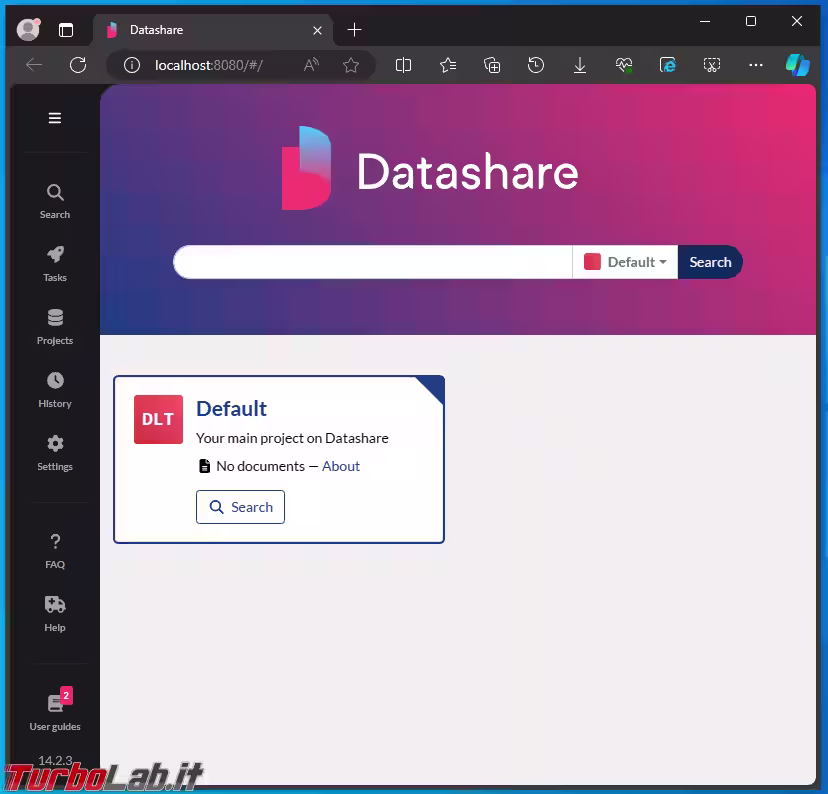Open Screenshot web capture icon
Screen dimensions: 828x794
[712, 65]
